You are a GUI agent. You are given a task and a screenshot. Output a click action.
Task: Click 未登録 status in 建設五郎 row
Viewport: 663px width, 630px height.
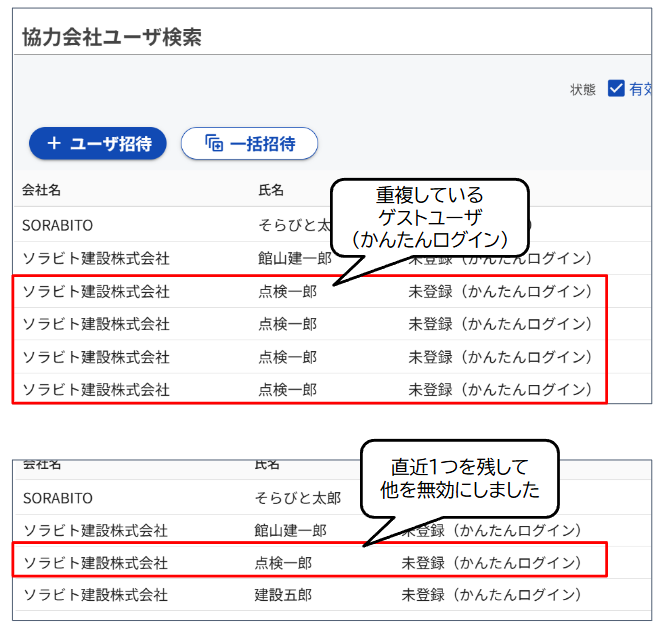coord(491,595)
